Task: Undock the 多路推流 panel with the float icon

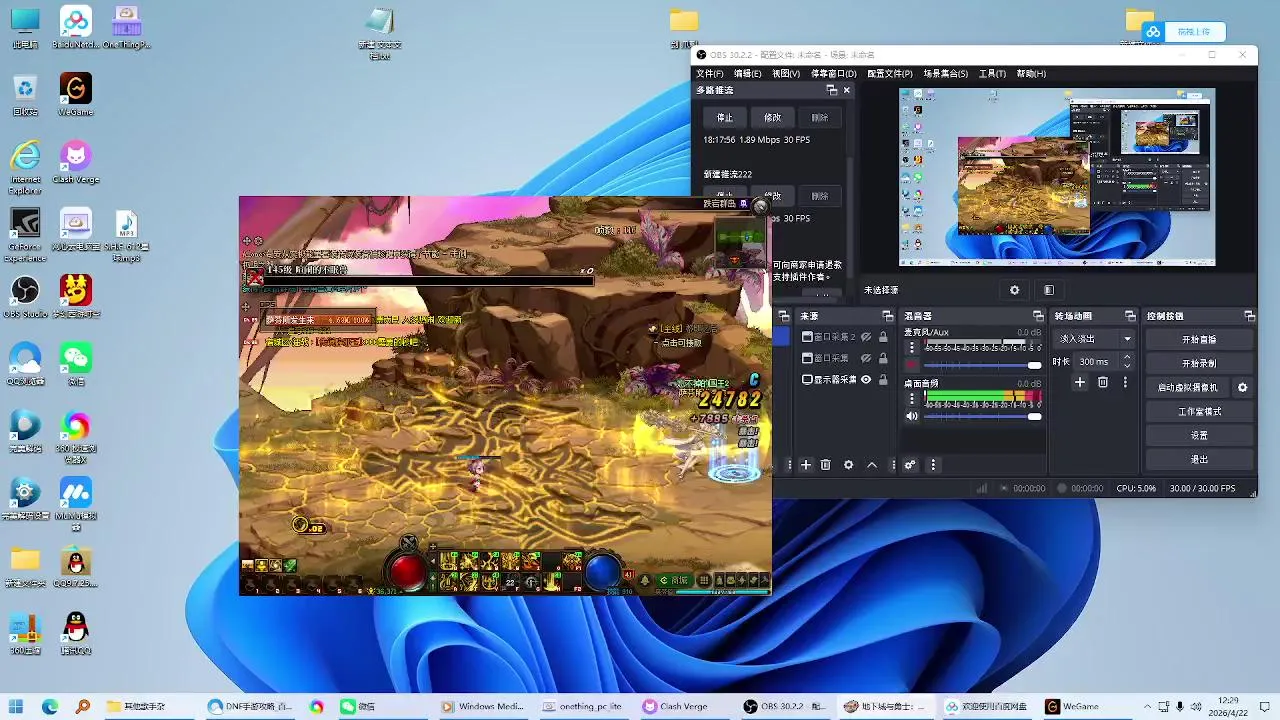Action: (831, 90)
